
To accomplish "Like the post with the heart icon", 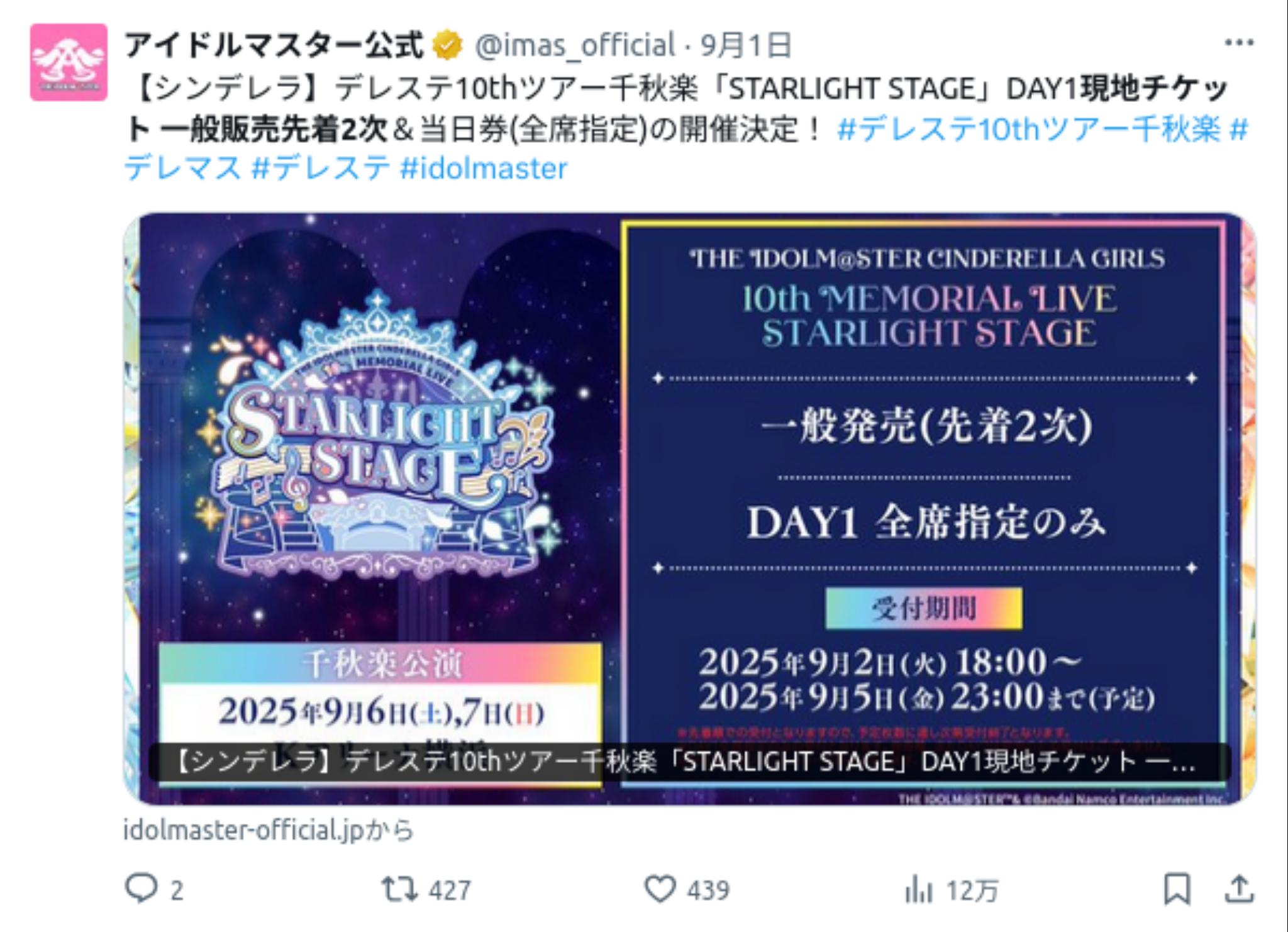I will pyautogui.click(x=660, y=889).
